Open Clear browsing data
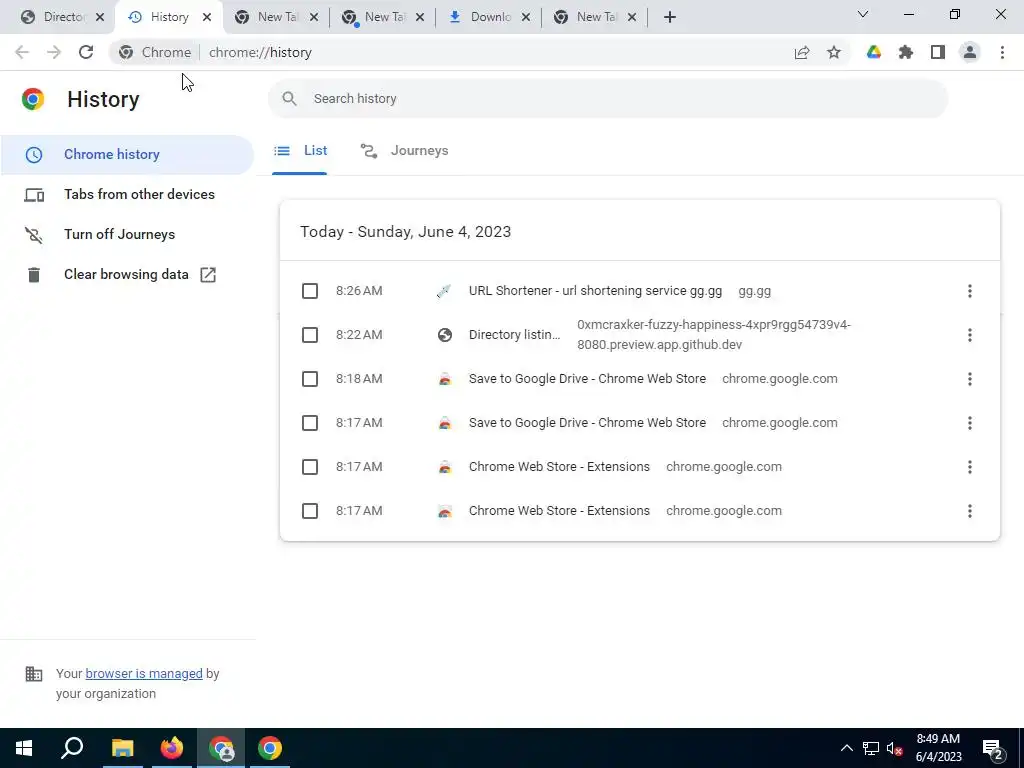1024x768 pixels. (x=127, y=274)
